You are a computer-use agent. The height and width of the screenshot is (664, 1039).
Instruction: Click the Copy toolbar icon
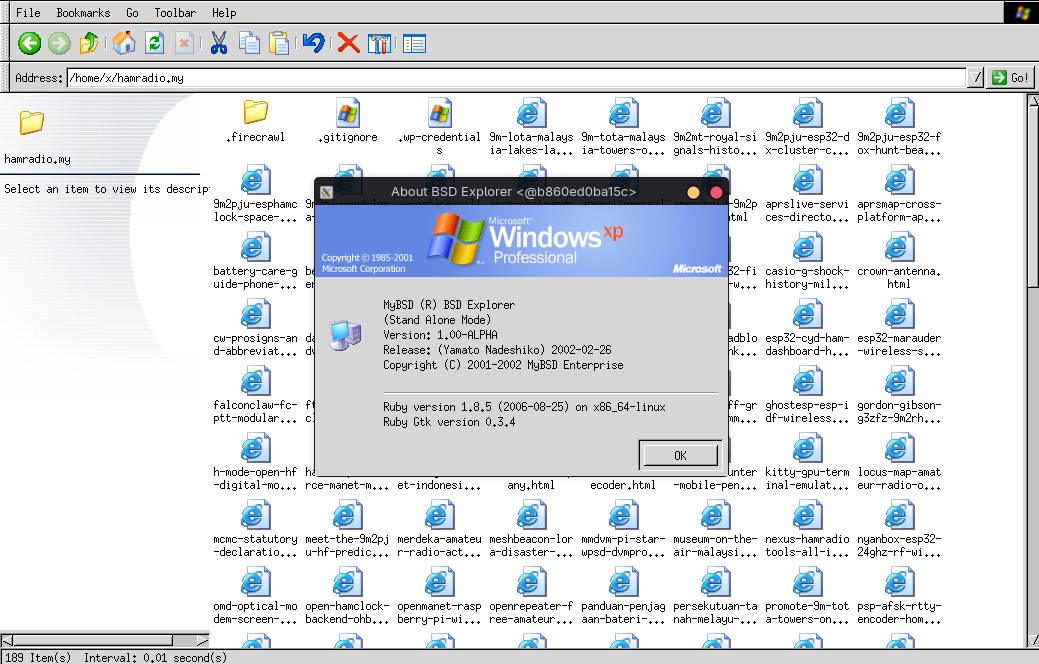[249, 44]
